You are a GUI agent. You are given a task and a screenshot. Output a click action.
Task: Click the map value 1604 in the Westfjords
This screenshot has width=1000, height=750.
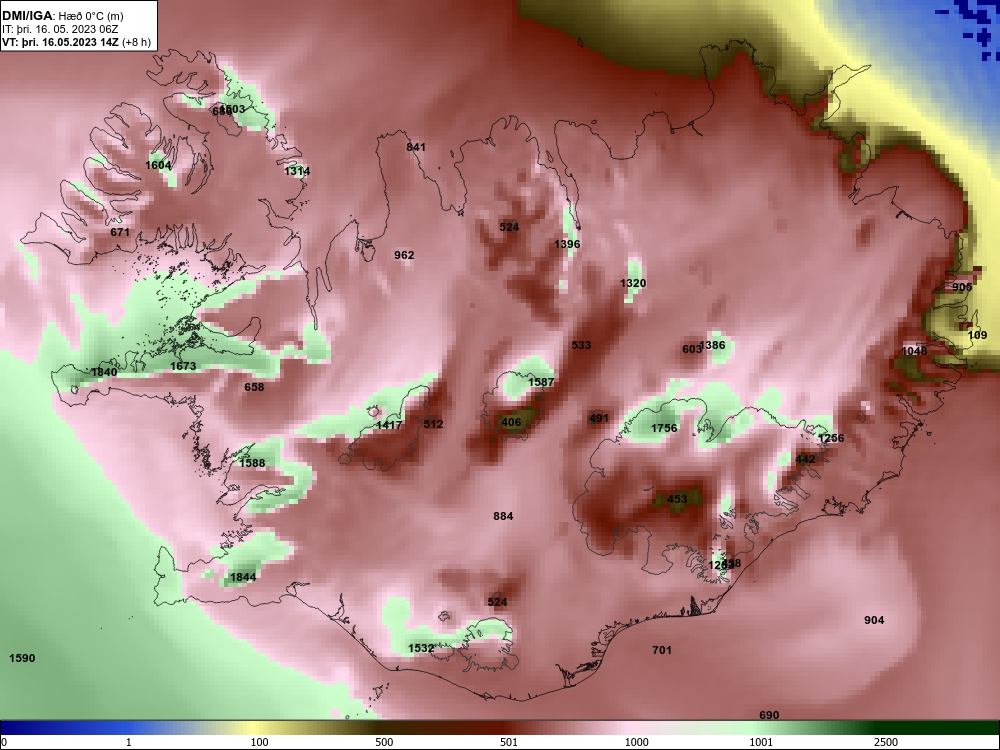158,165
